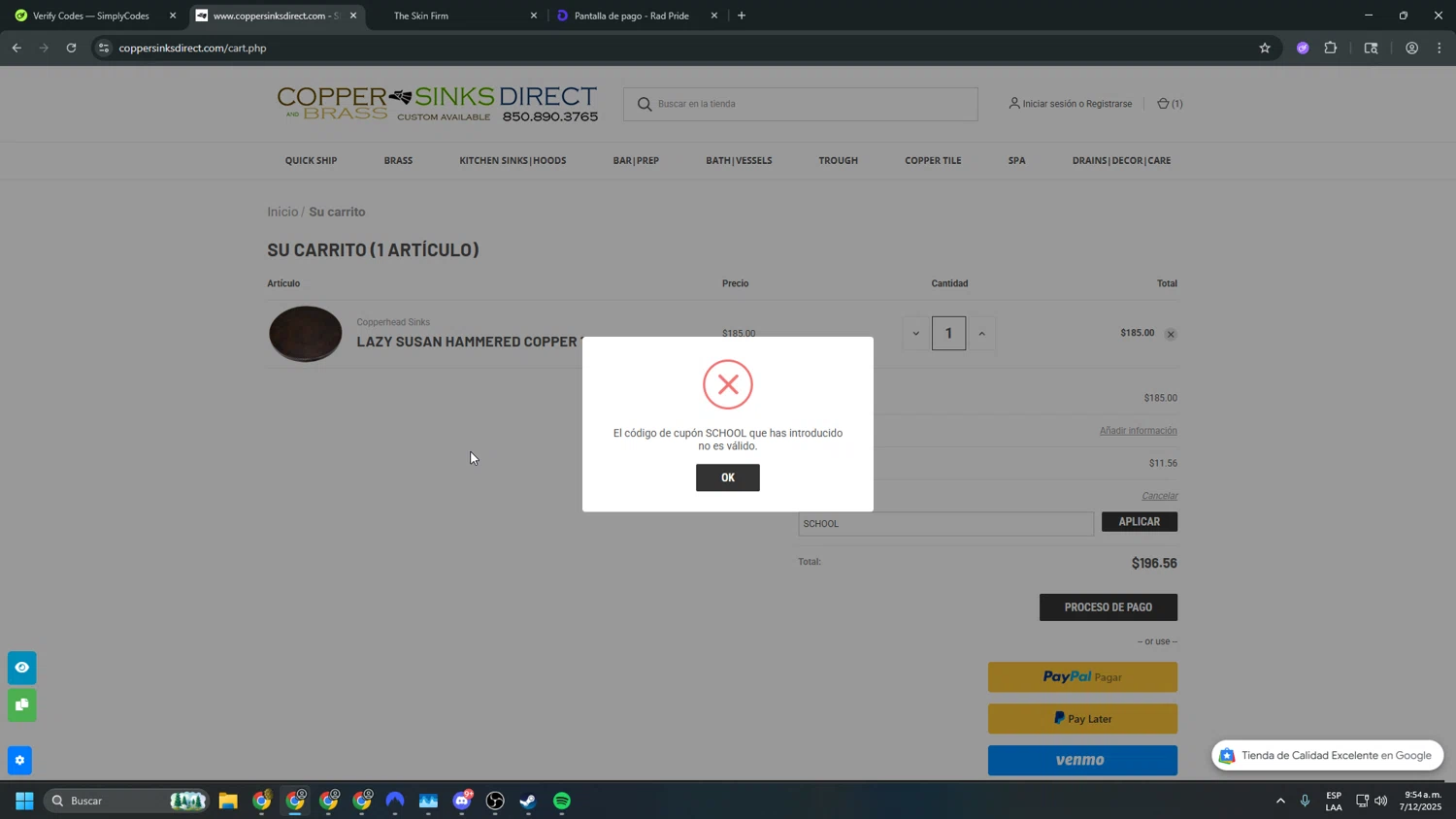
Task: Open the Brass menu
Action: point(398,161)
